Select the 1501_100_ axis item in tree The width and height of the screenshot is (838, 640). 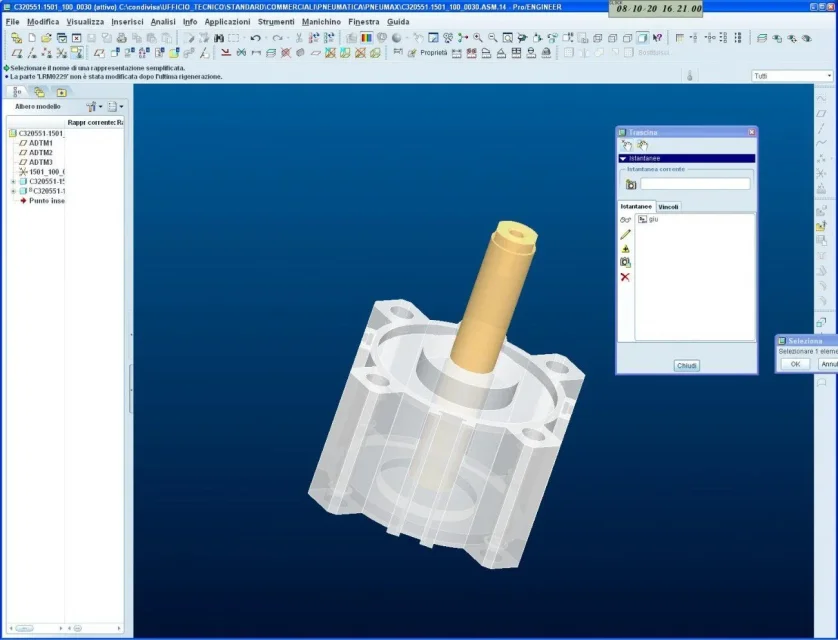point(41,172)
